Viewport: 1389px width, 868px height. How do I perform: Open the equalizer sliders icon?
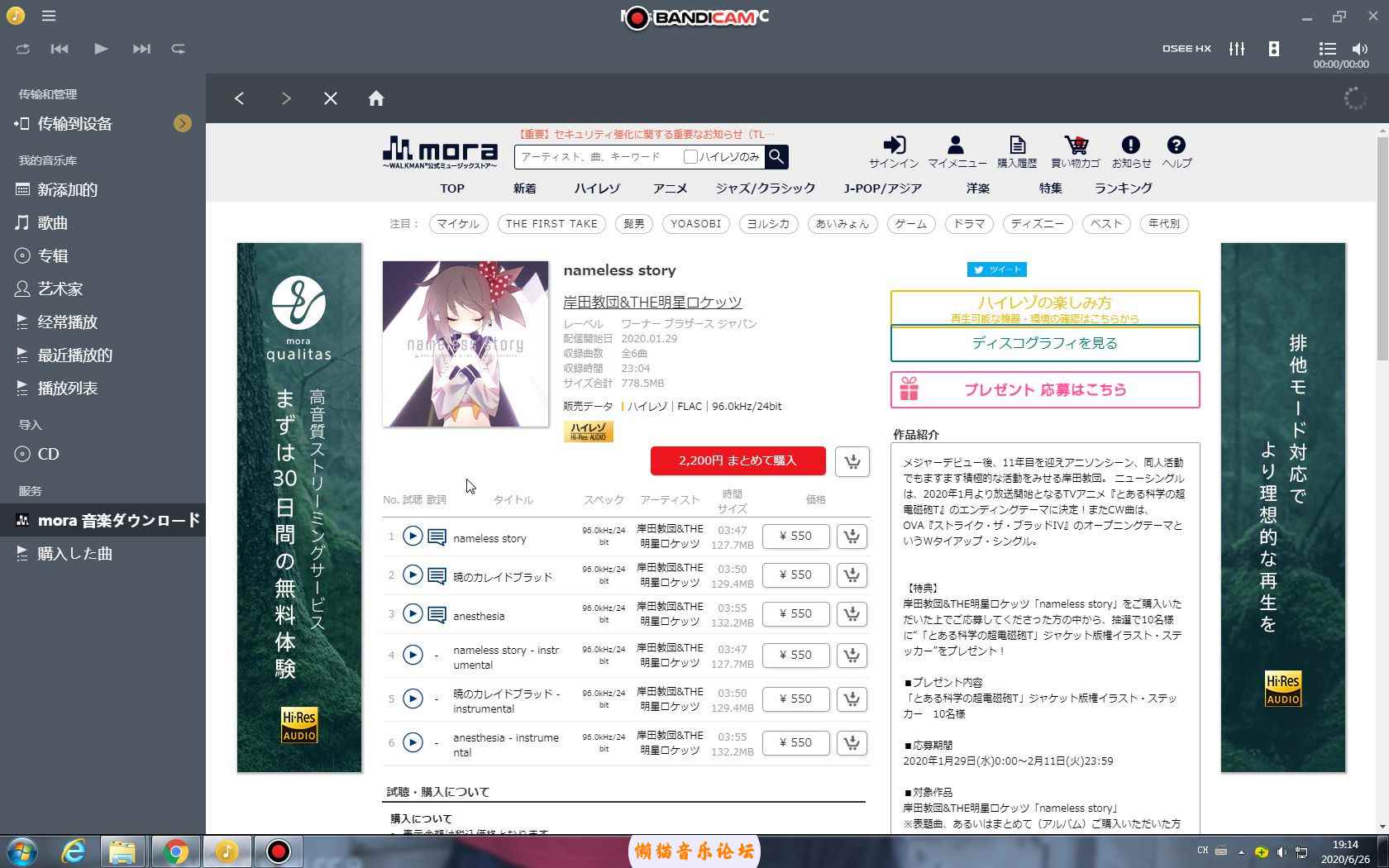[1237, 49]
